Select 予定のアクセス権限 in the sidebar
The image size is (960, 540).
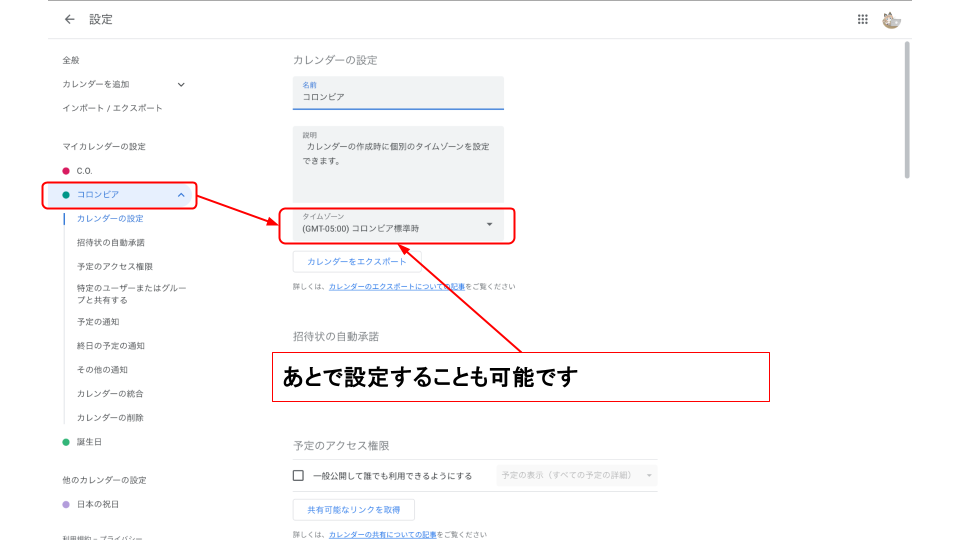coord(114,267)
